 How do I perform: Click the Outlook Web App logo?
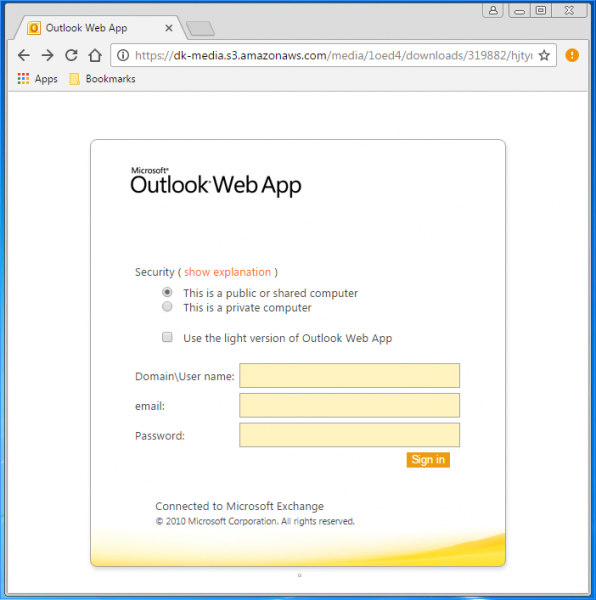pyautogui.click(x=216, y=181)
